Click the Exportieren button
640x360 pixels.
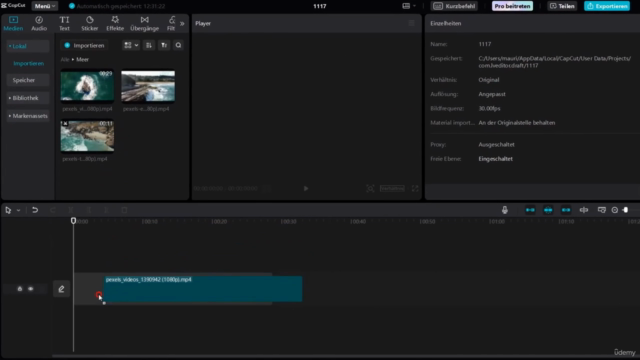pyautogui.click(x=607, y=6)
